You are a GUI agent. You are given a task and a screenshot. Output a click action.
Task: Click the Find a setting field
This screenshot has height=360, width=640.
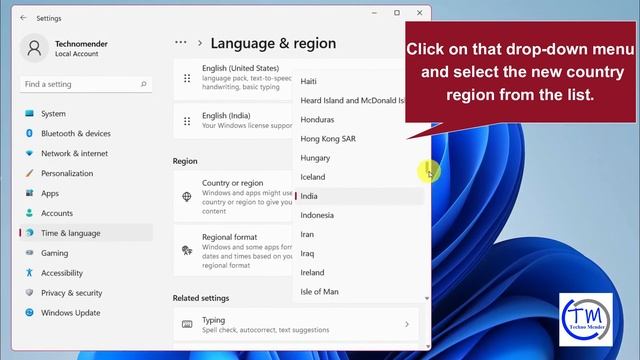(86, 84)
